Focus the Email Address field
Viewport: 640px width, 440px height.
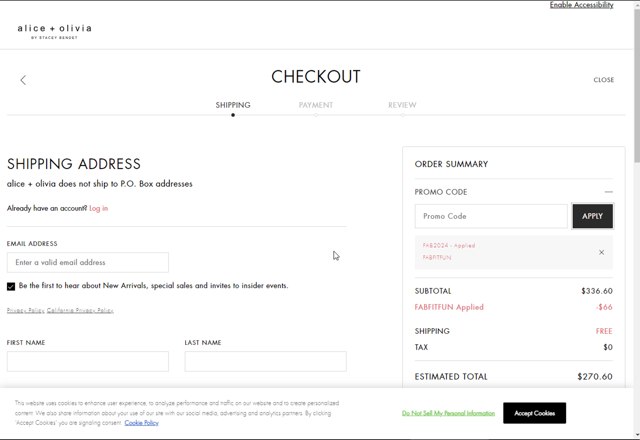pos(88,262)
